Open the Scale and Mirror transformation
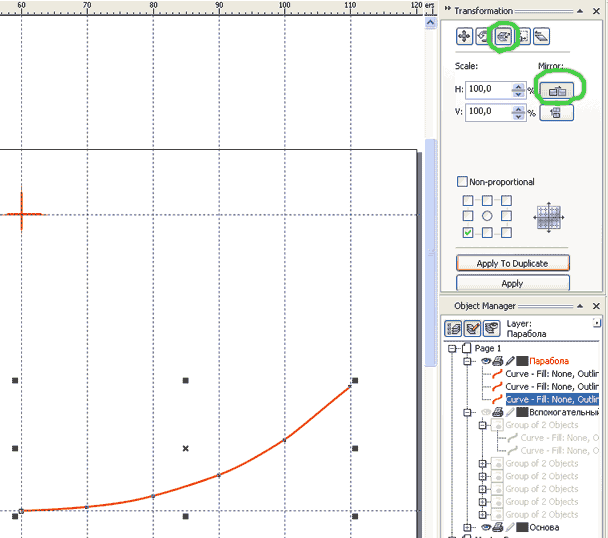 pyautogui.click(x=504, y=36)
